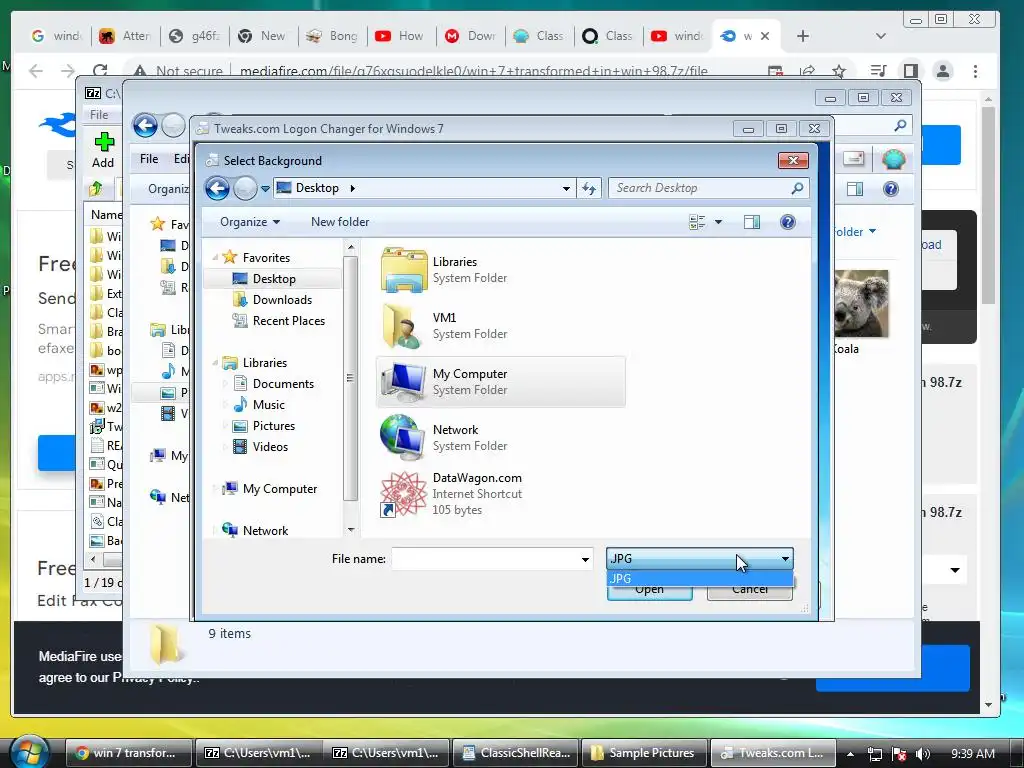Click the File name input field

pyautogui.click(x=485, y=559)
